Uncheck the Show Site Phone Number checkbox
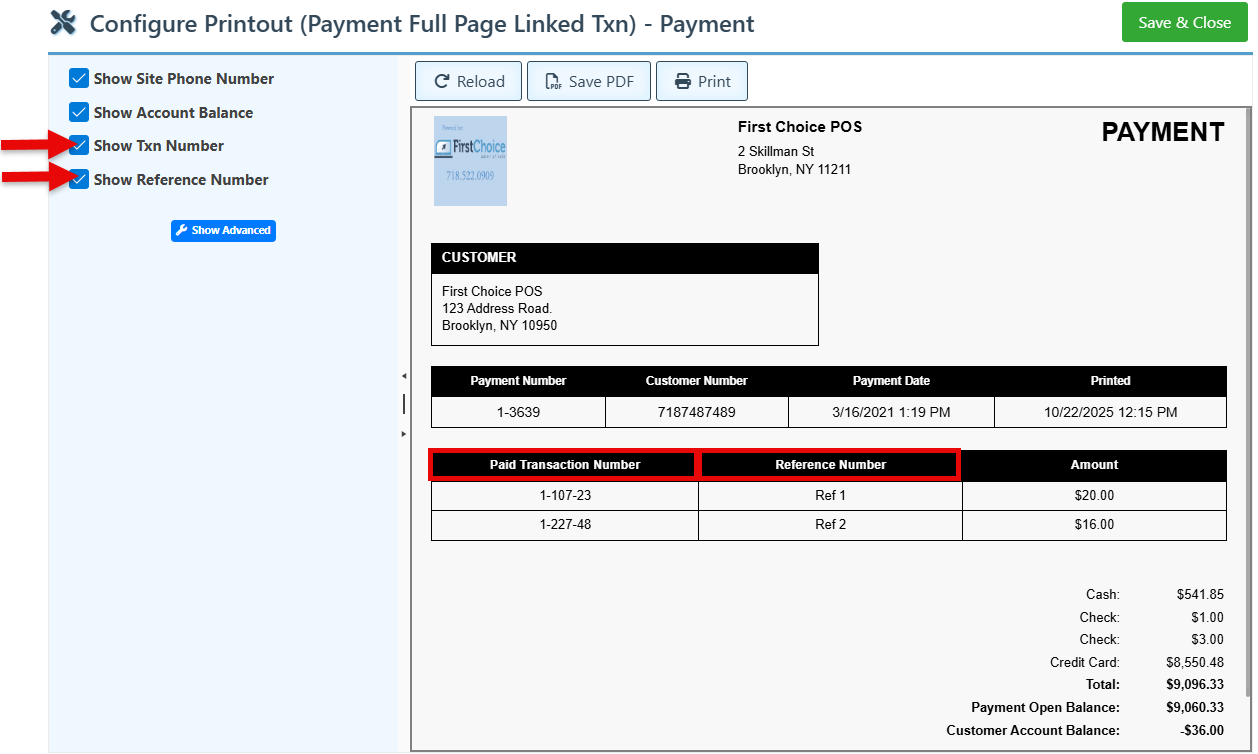1258x754 pixels. pos(79,78)
